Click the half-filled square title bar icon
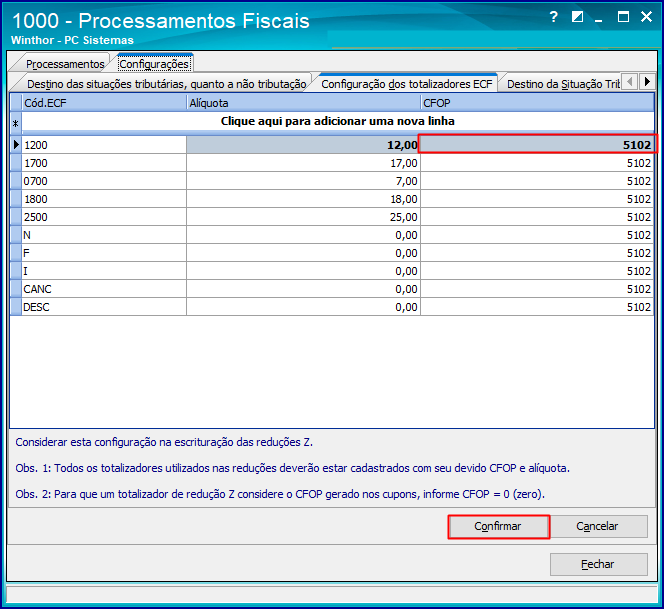Viewport: 664px width, 609px height. 577,17
